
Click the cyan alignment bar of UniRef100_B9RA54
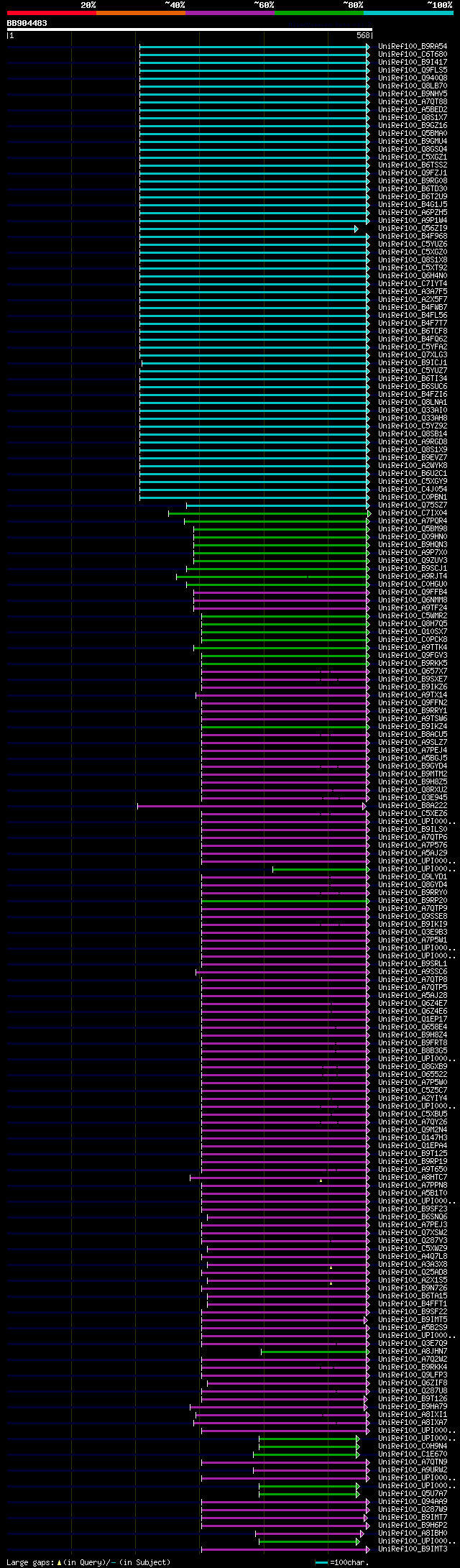pyautogui.click(x=253, y=47)
